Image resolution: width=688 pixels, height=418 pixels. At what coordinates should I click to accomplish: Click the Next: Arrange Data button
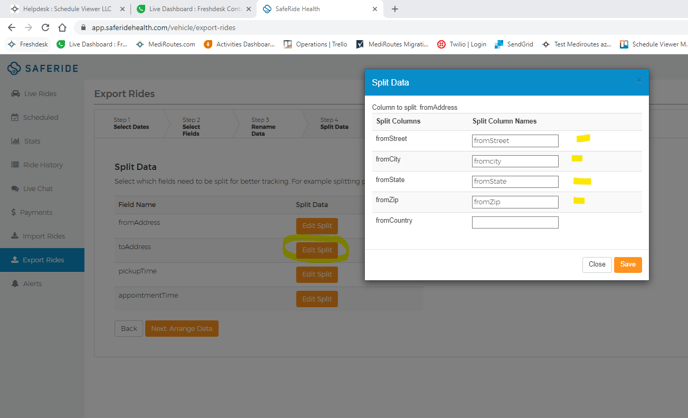[x=182, y=328]
